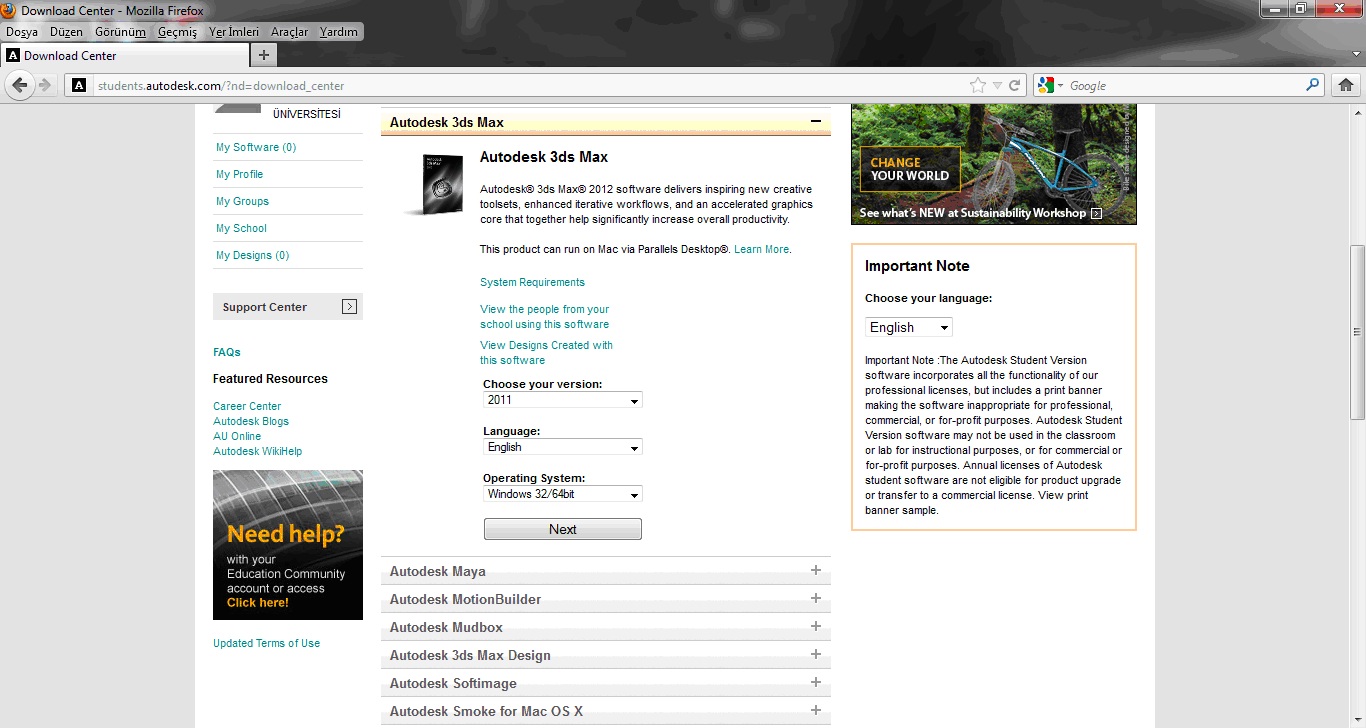The image size is (1366, 728).
Task: Open a new tab with plus button
Action: point(263,55)
